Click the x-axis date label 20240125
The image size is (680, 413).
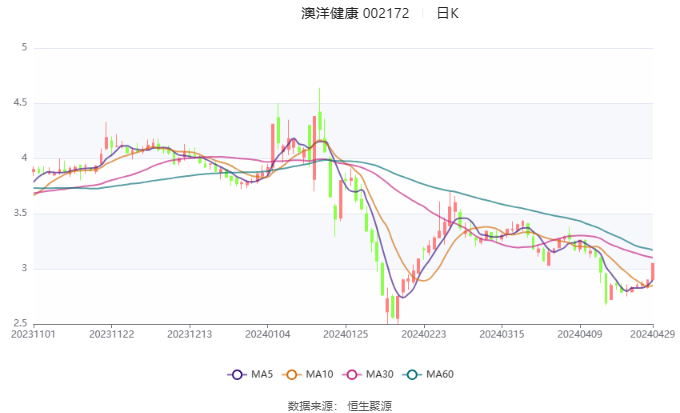pyautogui.click(x=346, y=334)
